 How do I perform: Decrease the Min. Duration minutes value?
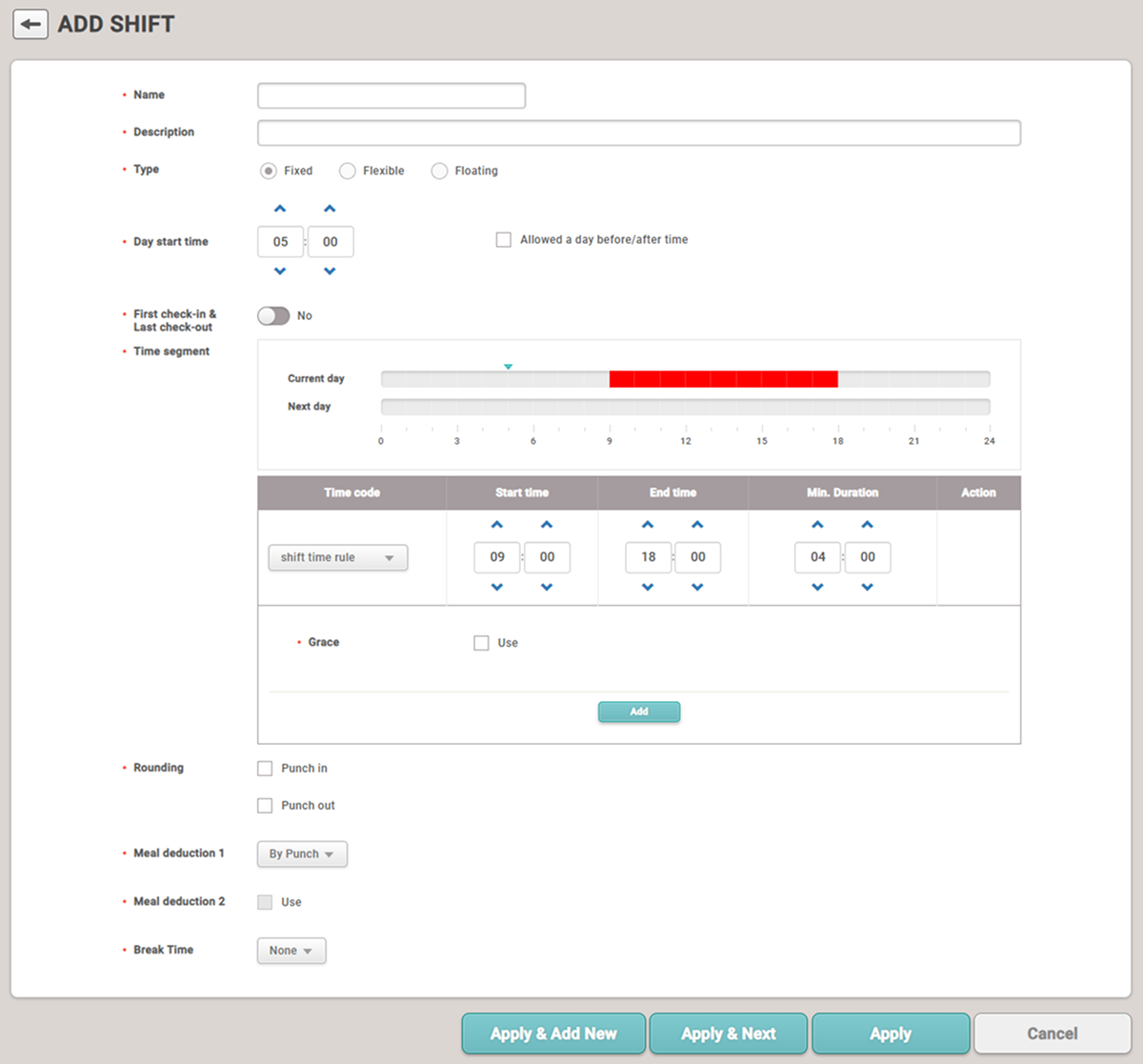coord(867,588)
